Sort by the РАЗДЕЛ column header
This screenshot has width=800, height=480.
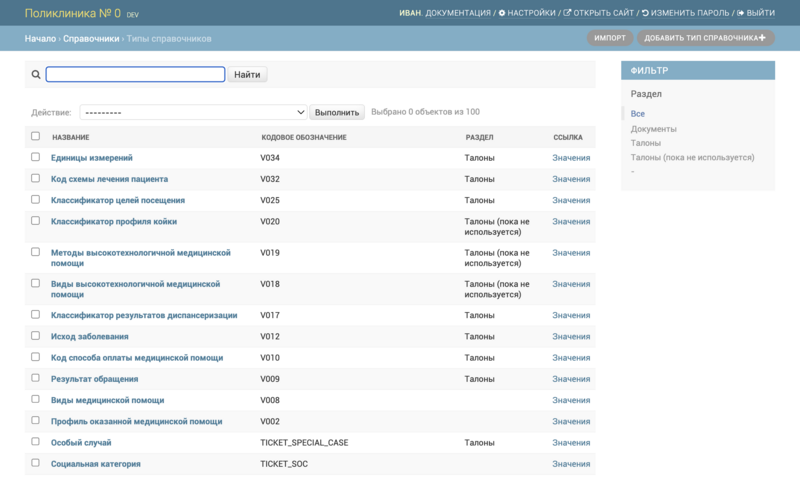point(479,137)
